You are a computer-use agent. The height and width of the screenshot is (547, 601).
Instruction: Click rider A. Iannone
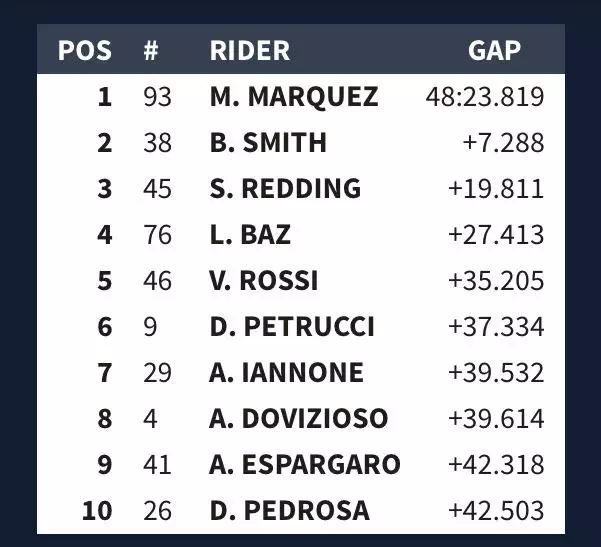tap(286, 373)
